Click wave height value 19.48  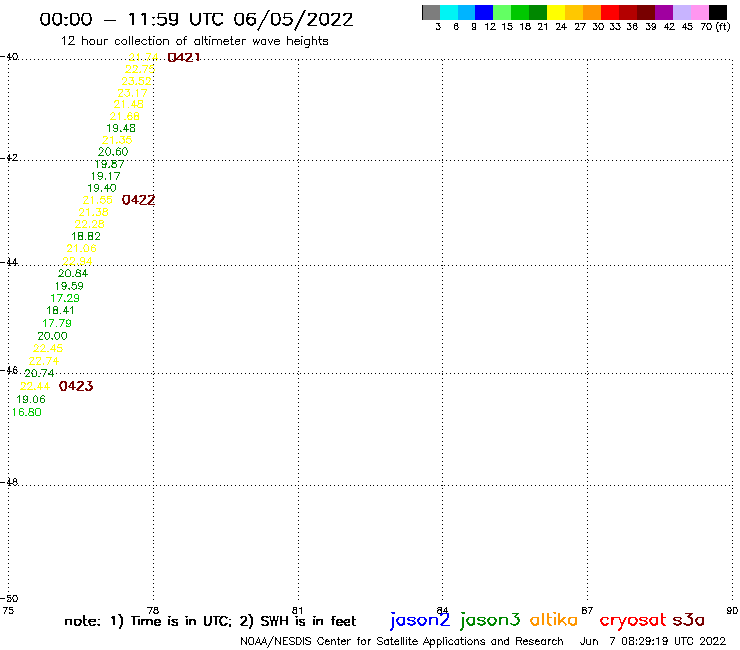tap(121, 128)
